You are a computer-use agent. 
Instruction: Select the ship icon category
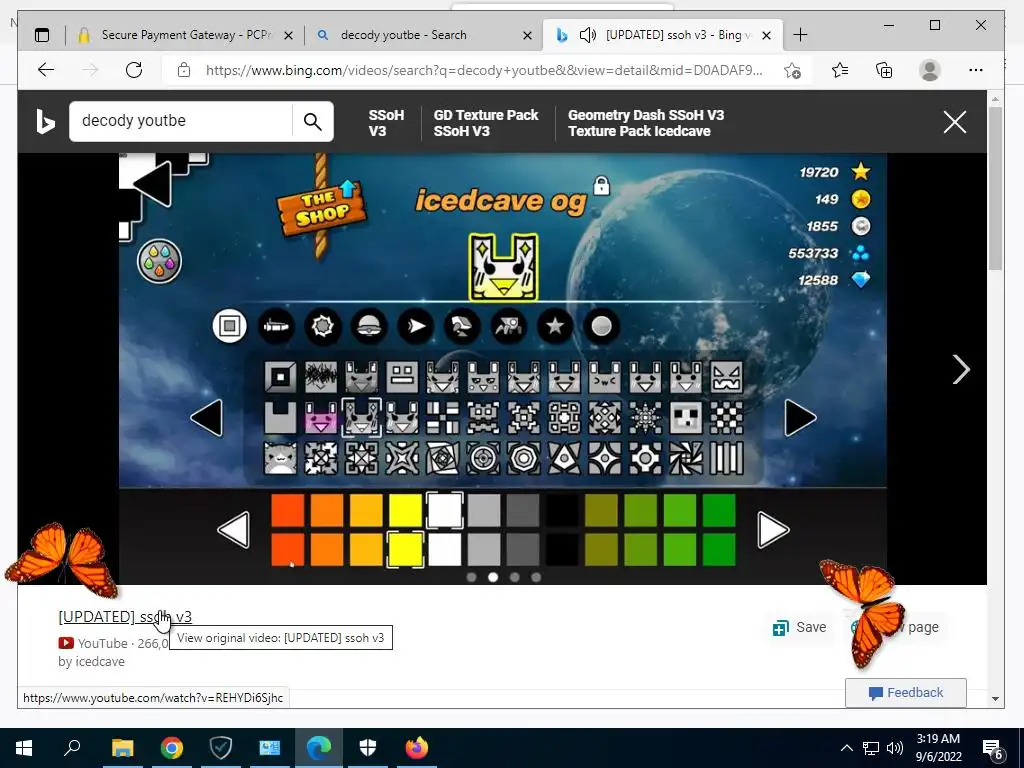coord(276,325)
